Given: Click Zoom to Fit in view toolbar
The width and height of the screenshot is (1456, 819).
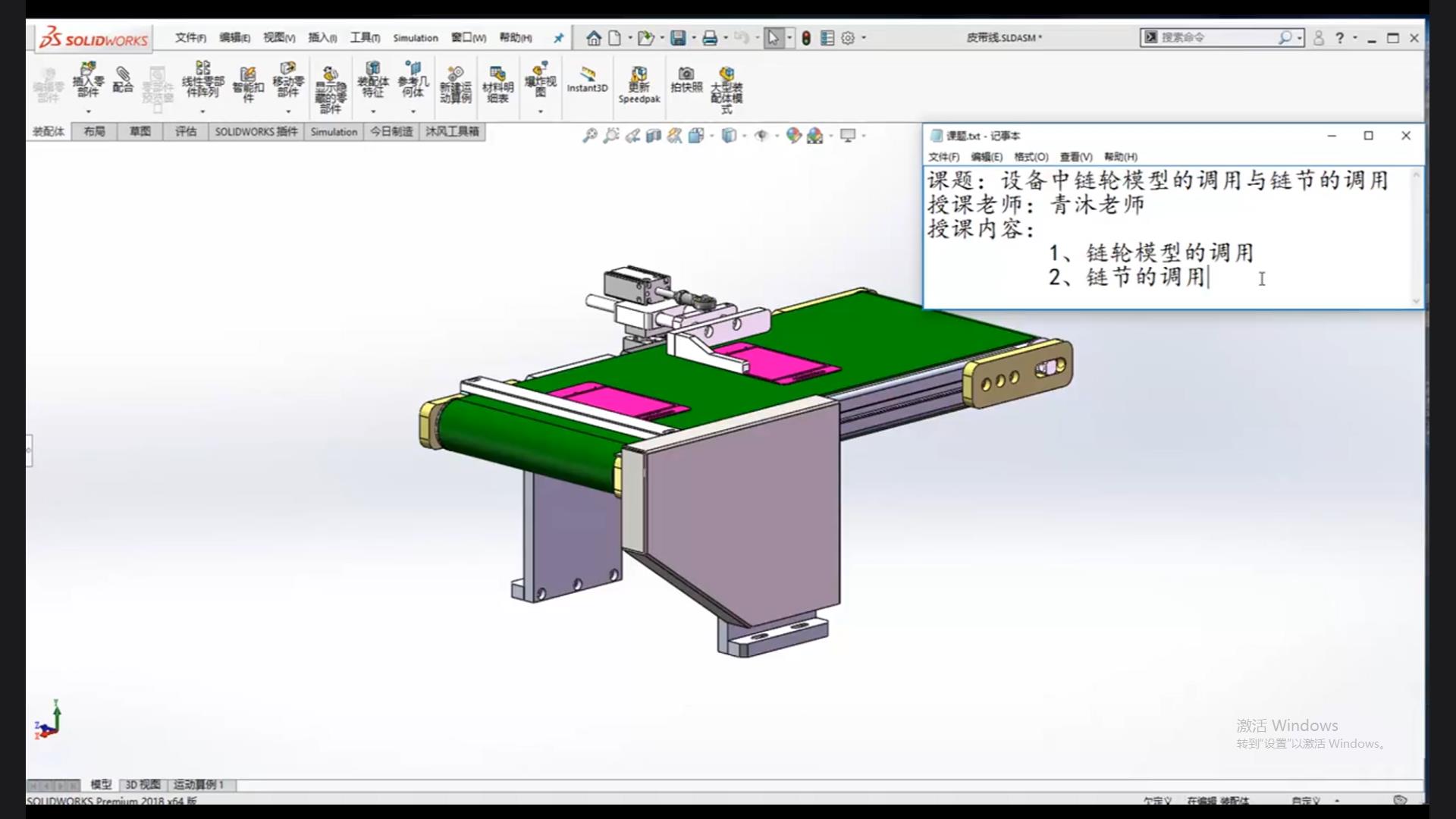Looking at the screenshot, I should click(x=589, y=136).
